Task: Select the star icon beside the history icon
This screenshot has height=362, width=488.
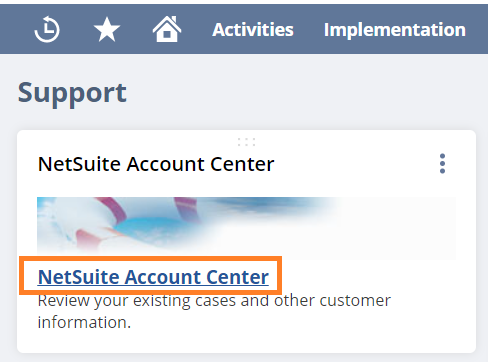Action: tap(107, 30)
